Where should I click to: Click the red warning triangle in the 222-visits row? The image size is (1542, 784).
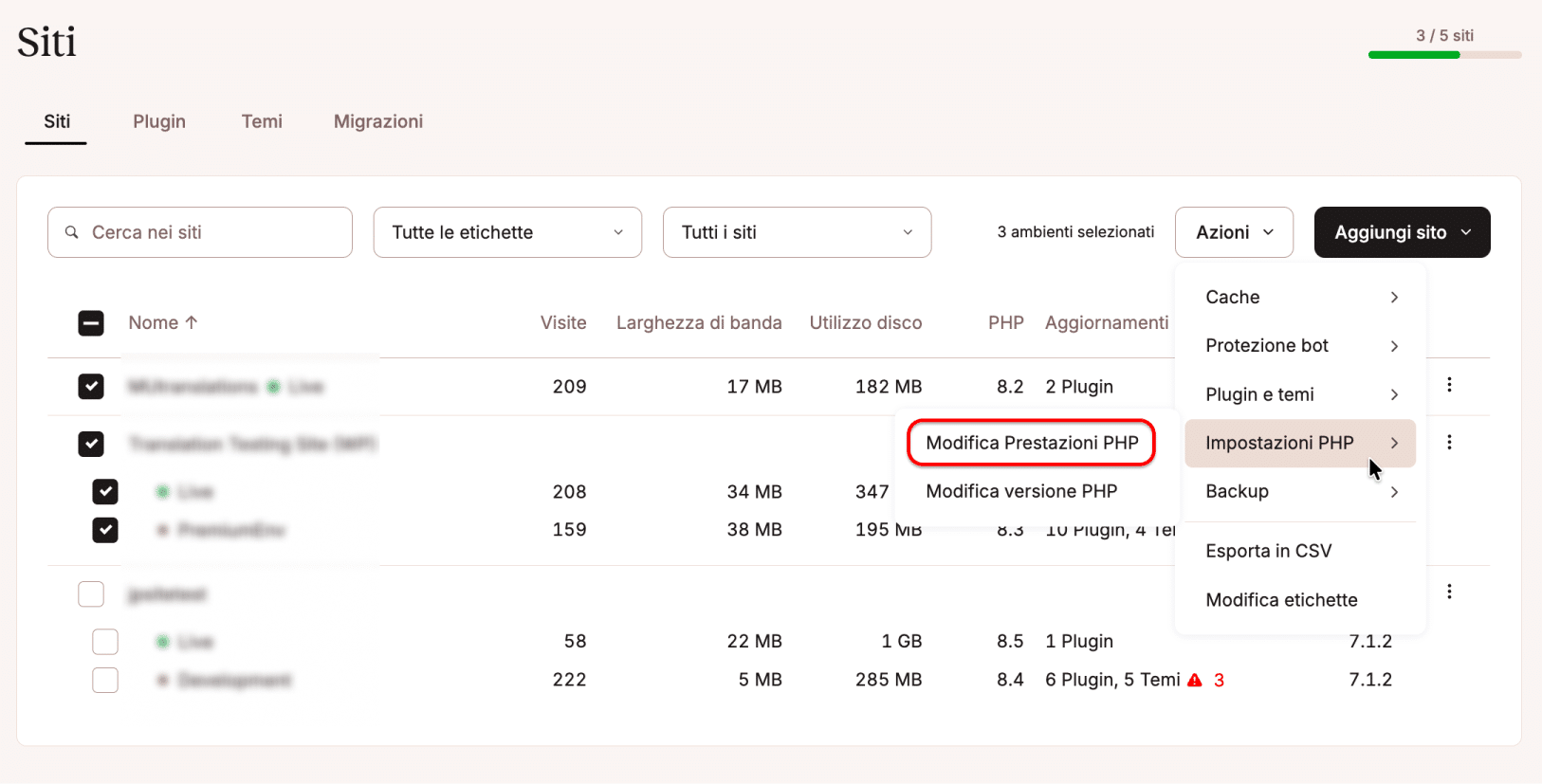click(1195, 680)
